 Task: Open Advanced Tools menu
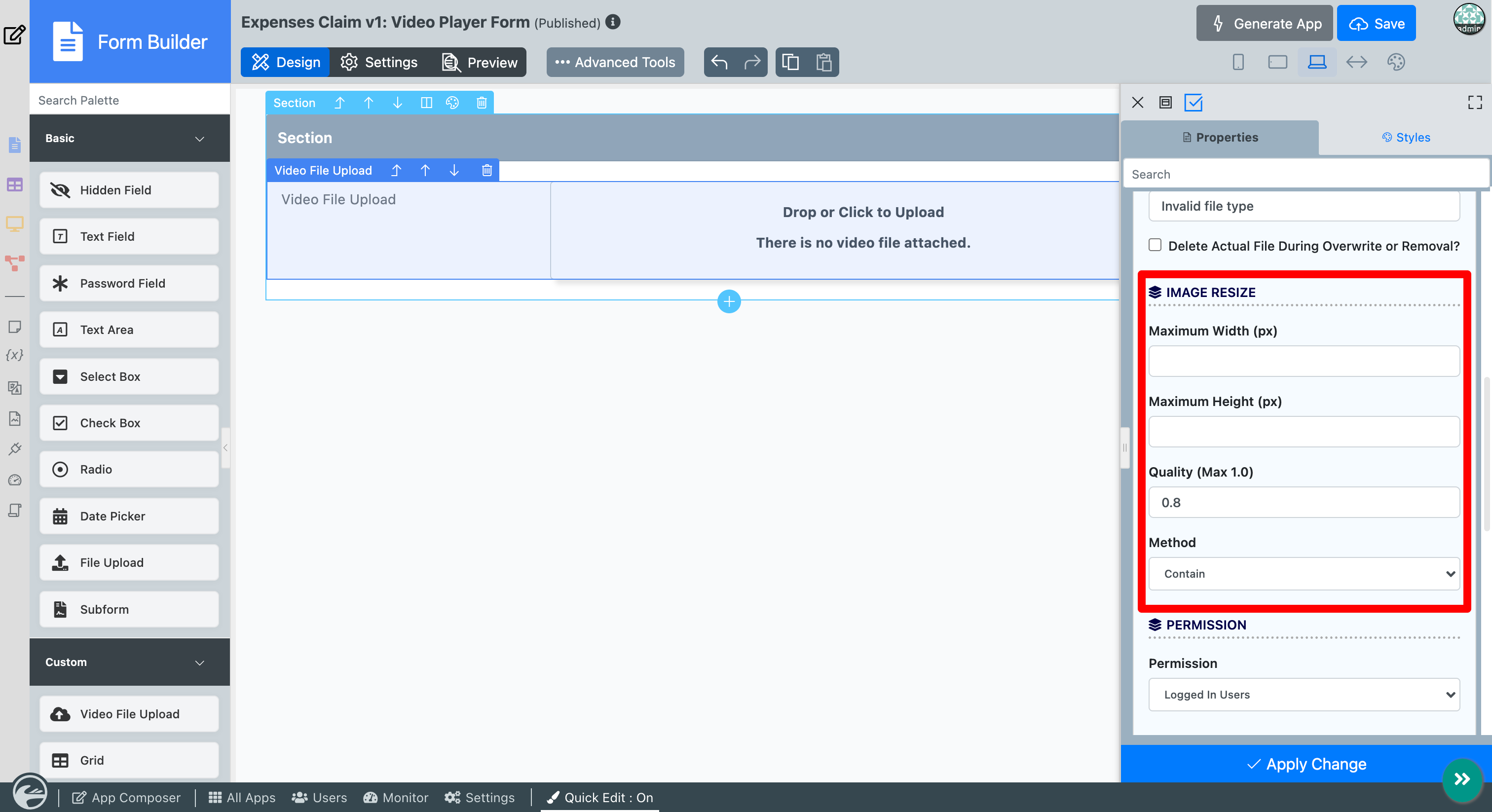(615, 62)
